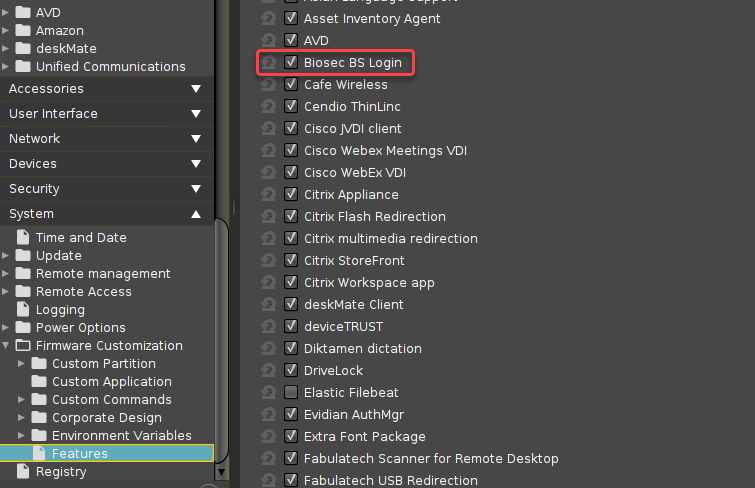
Task: Click the reset icon beside Citrix Workspace app
Action: 268,283
